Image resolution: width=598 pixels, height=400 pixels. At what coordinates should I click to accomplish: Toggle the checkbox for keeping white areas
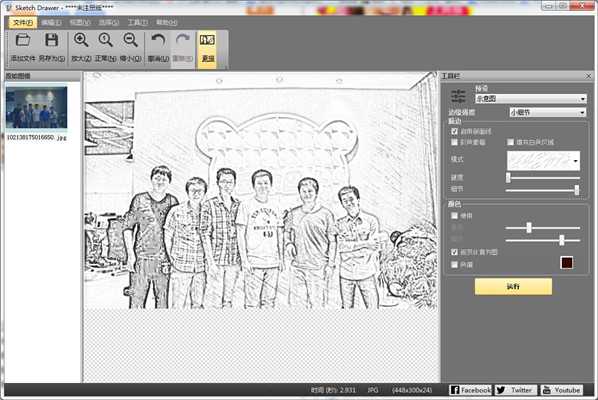coord(510,142)
